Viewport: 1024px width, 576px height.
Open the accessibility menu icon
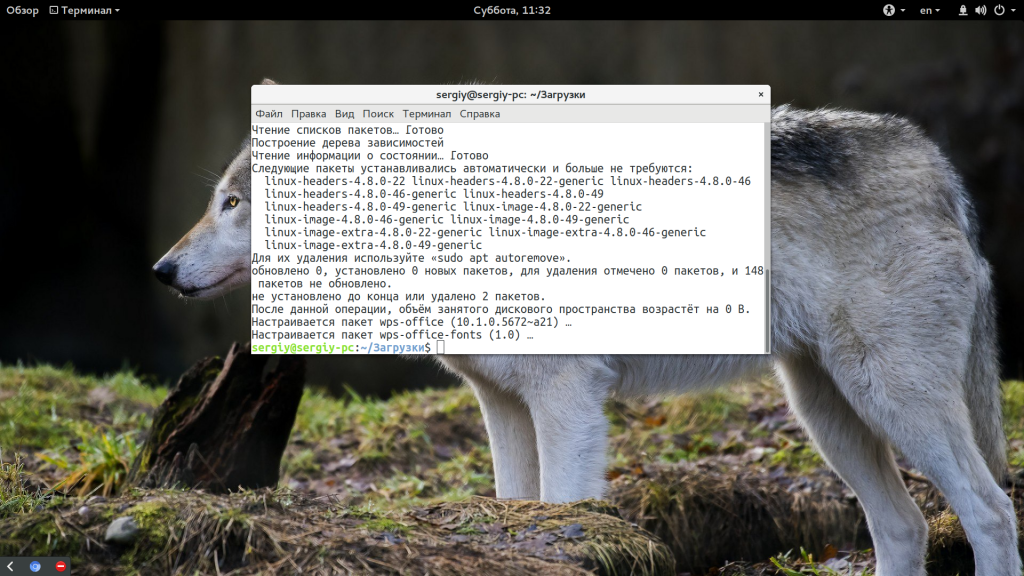pos(887,10)
